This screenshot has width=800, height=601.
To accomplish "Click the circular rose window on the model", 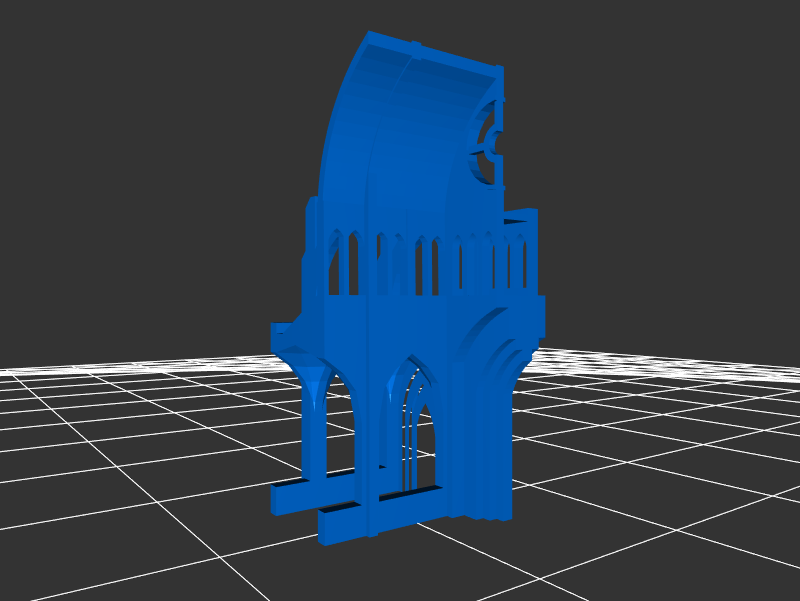I will [487, 144].
